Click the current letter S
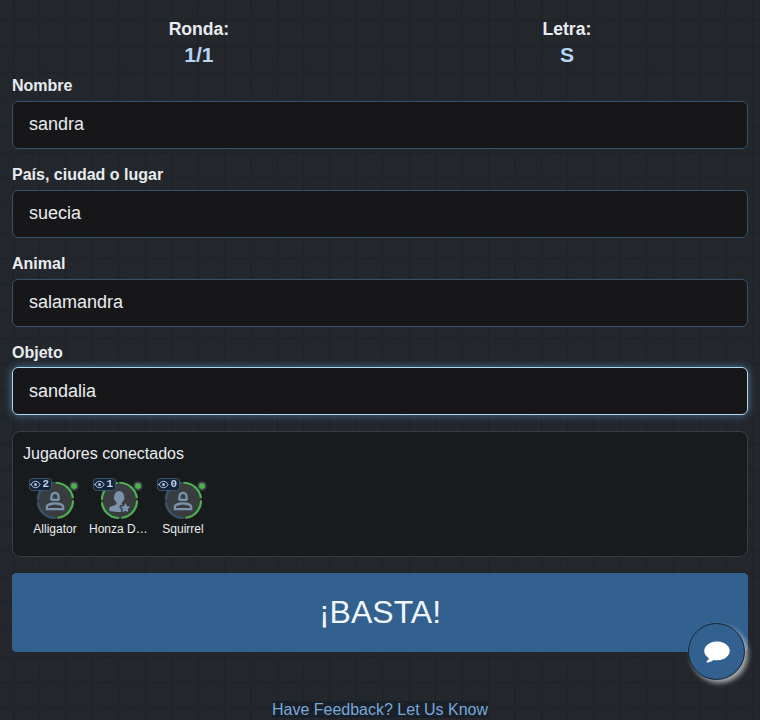This screenshot has width=760, height=720. point(567,55)
